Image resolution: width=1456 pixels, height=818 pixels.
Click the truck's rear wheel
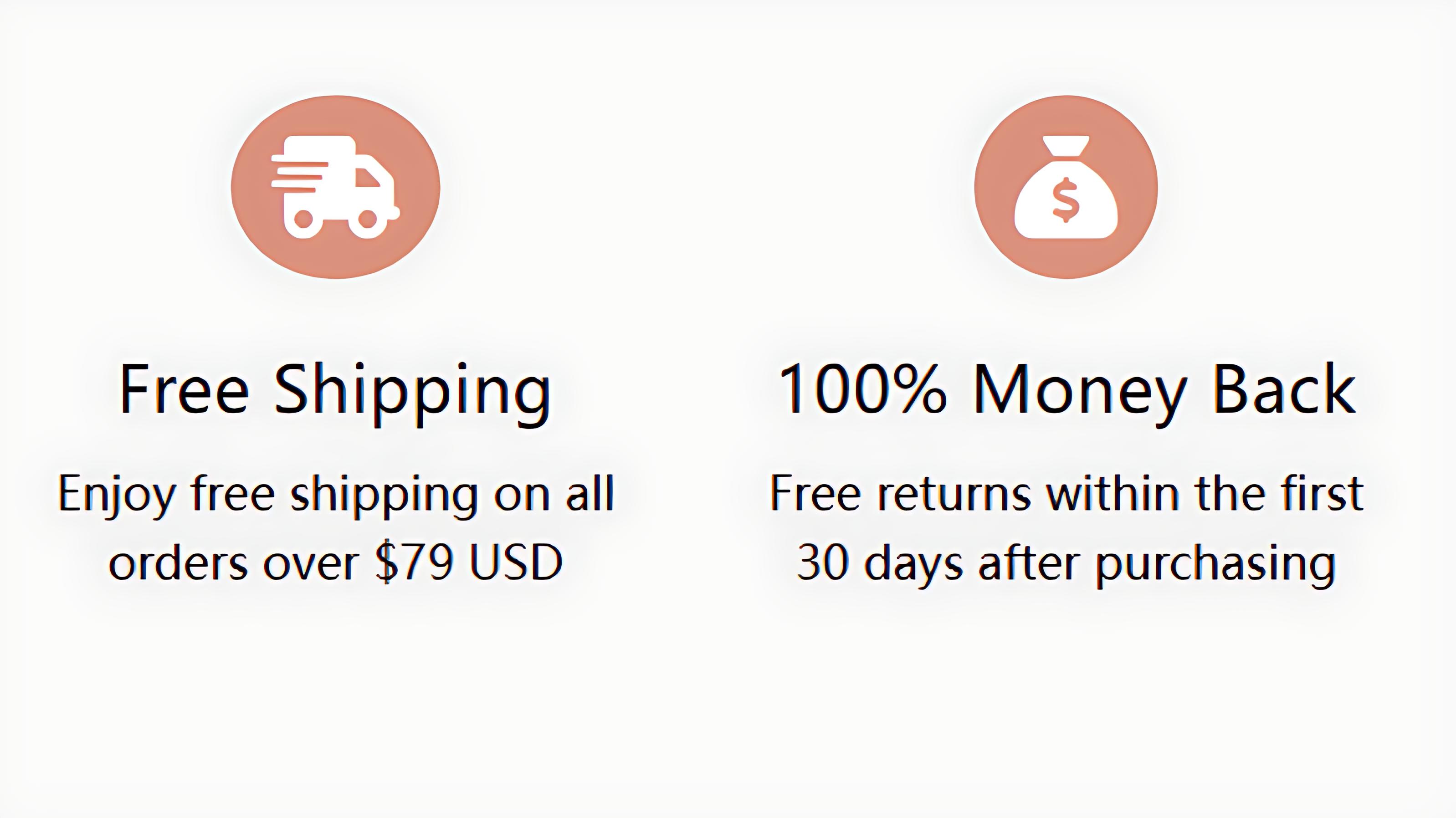(x=303, y=219)
